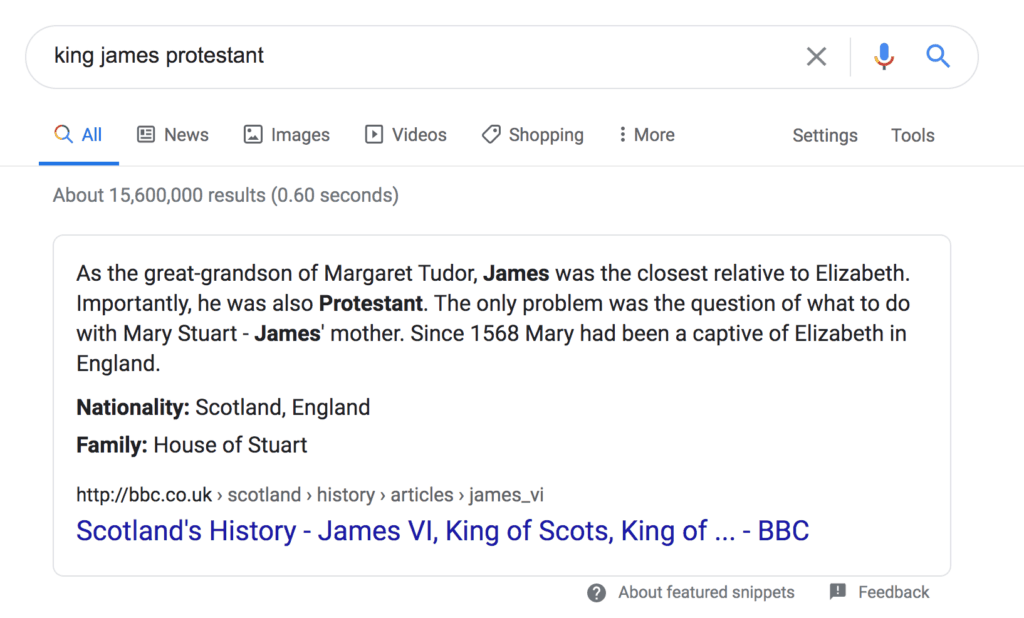Click the Nationality Scotland, England line
1024x618 pixels.
click(x=223, y=408)
